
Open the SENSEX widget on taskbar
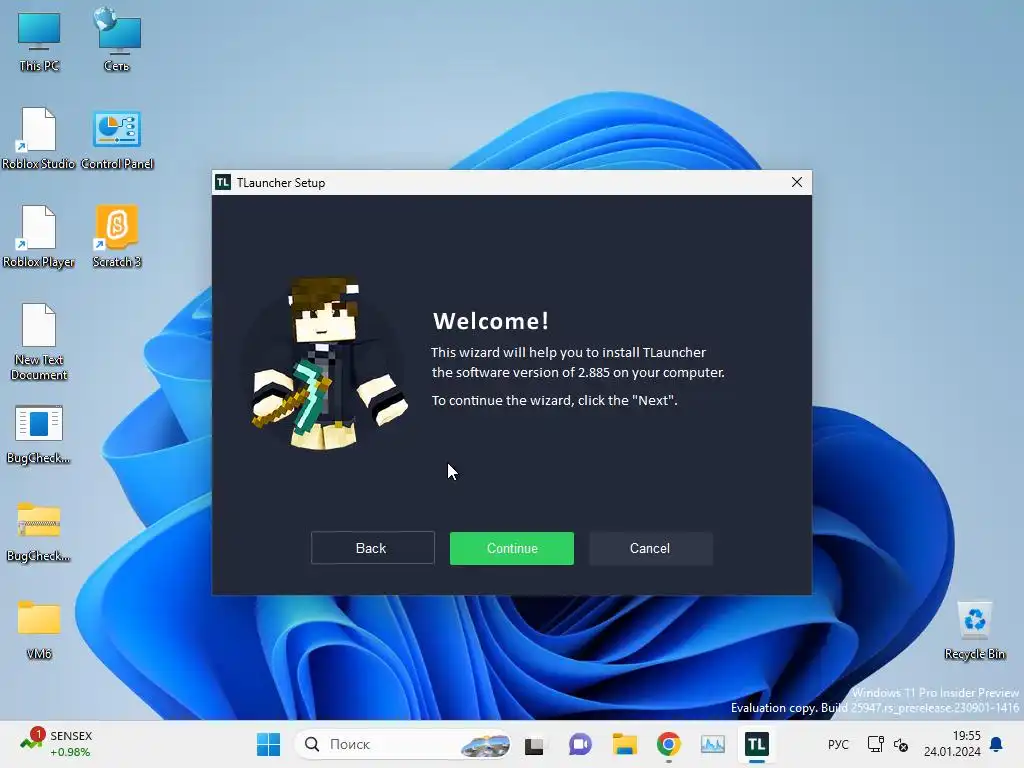56,744
